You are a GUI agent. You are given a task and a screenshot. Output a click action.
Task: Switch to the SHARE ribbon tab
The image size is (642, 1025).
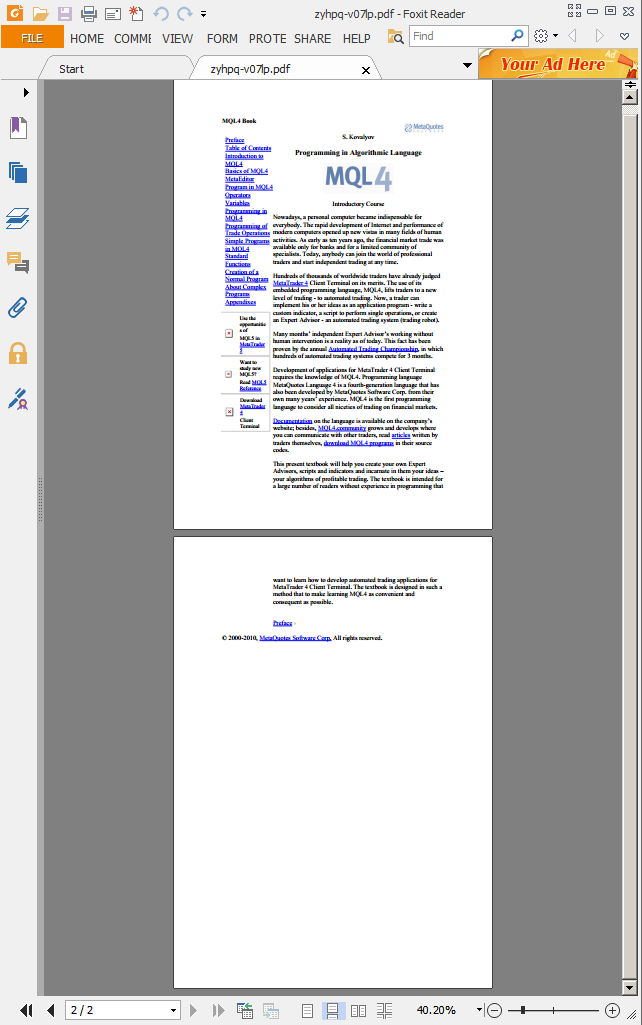point(313,39)
